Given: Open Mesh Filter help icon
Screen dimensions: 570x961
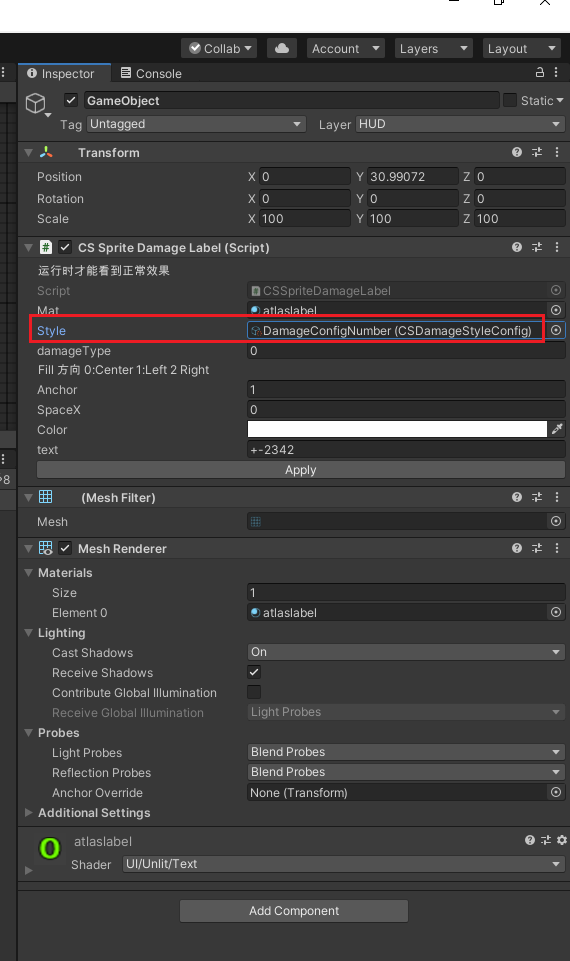Looking at the screenshot, I should [517, 497].
